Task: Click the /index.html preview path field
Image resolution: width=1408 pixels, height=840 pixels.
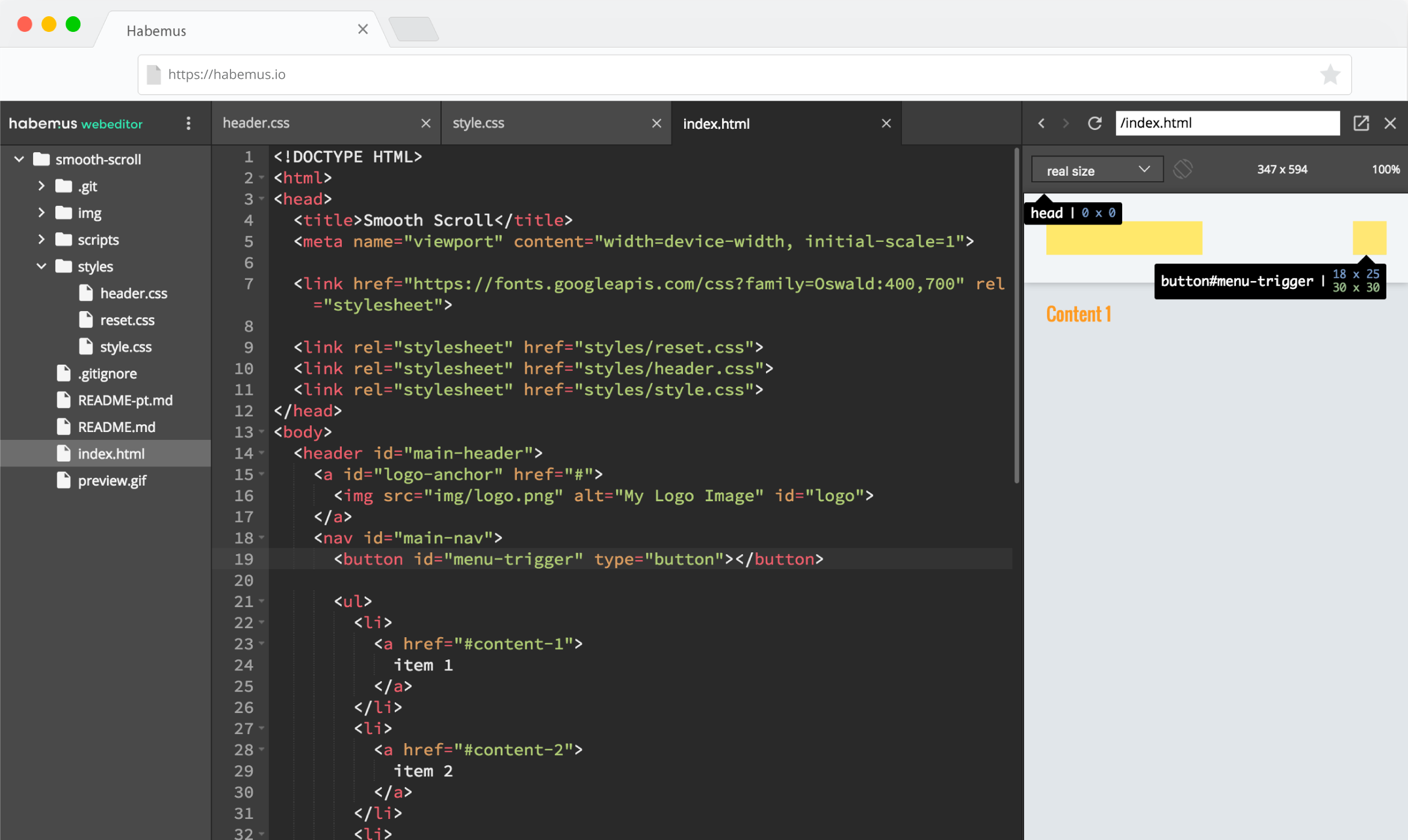Action: [x=1226, y=123]
